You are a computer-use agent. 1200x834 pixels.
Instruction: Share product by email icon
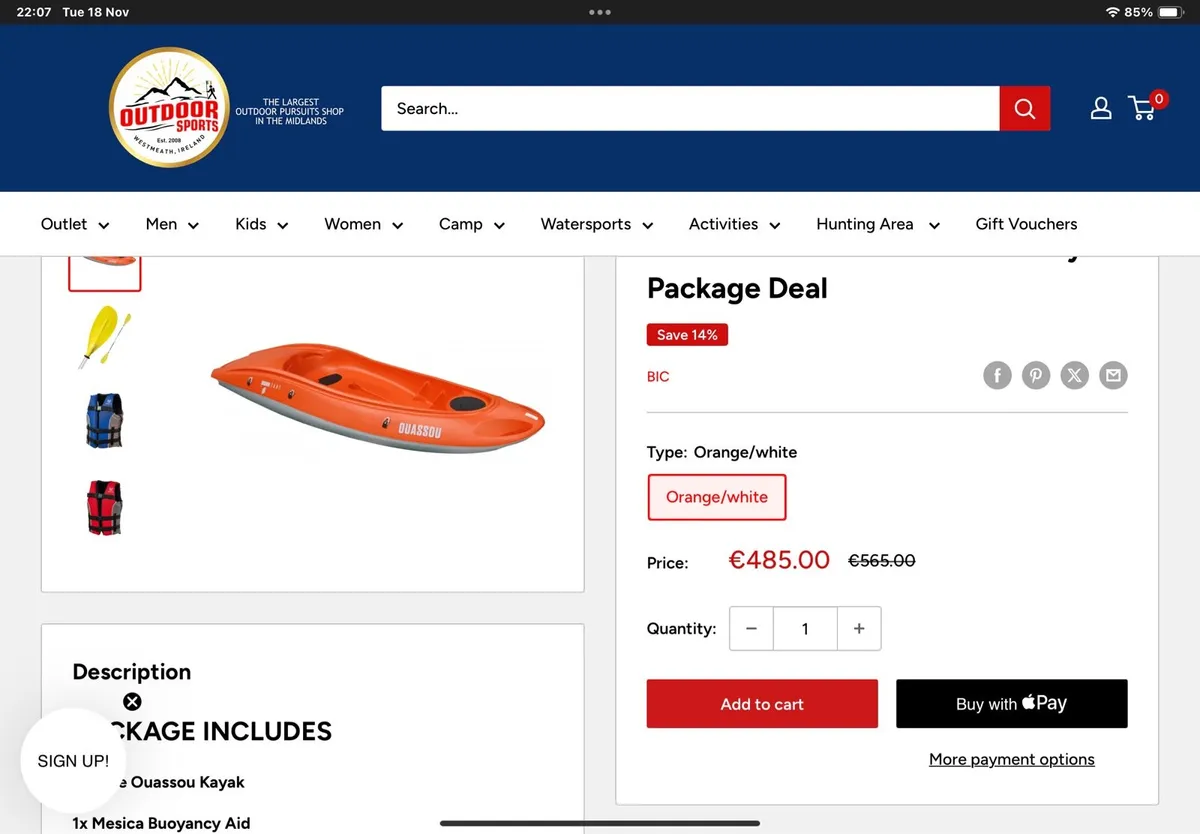pos(1113,375)
